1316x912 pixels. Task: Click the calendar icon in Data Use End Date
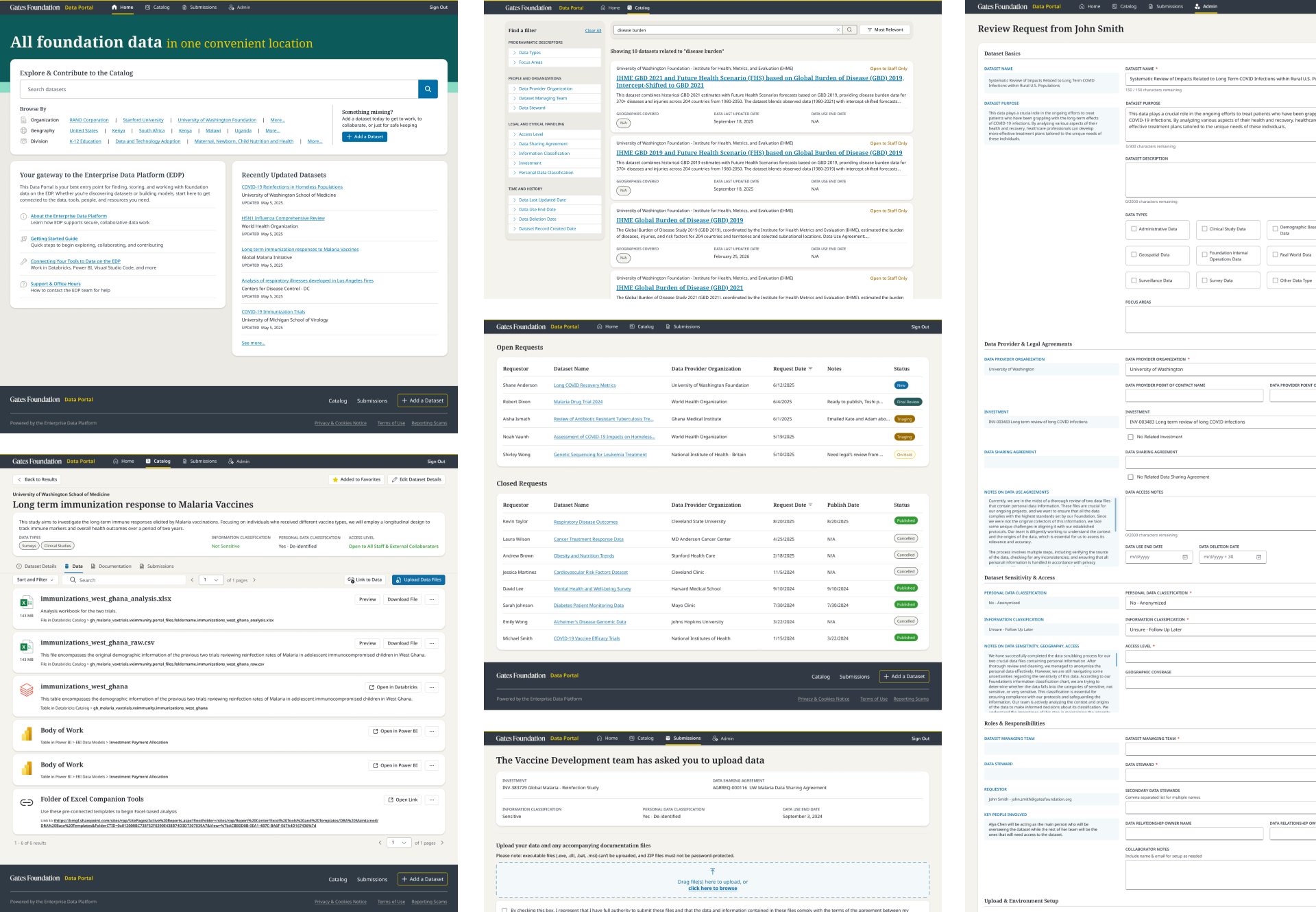pyautogui.click(x=1185, y=557)
